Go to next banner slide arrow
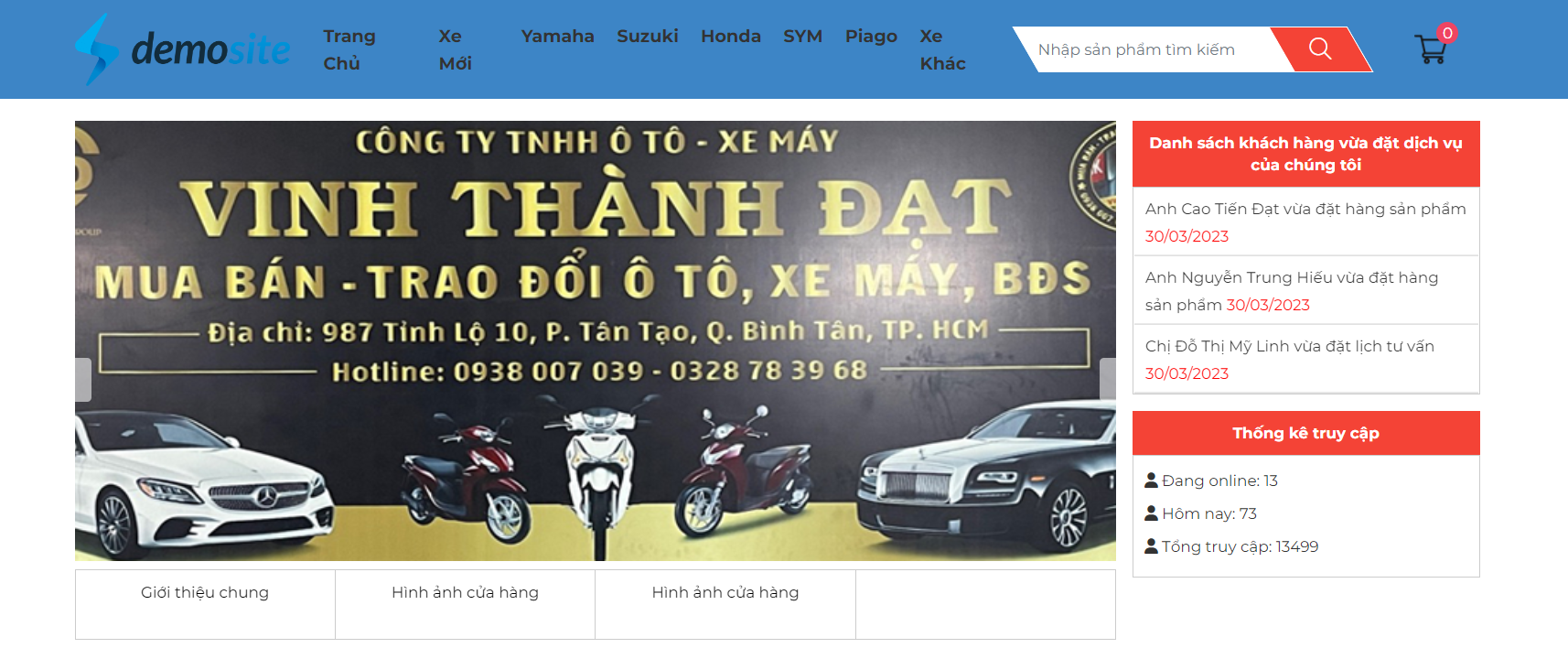This screenshot has width=1568, height=648. tap(1108, 379)
